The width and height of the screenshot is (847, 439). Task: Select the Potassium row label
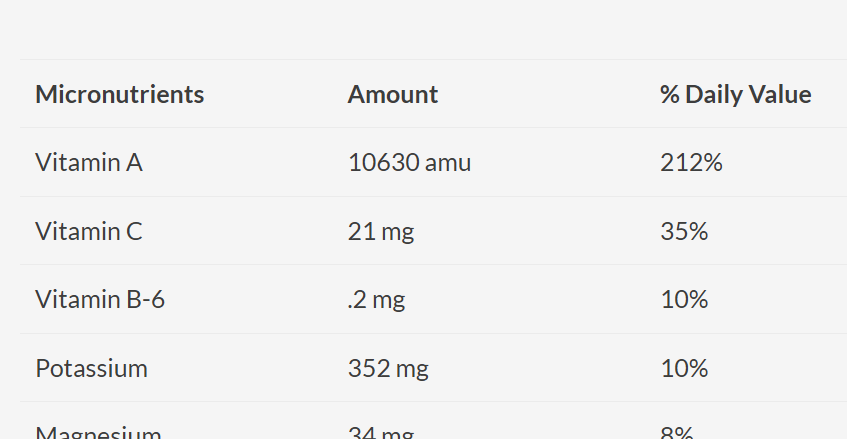tap(91, 368)
